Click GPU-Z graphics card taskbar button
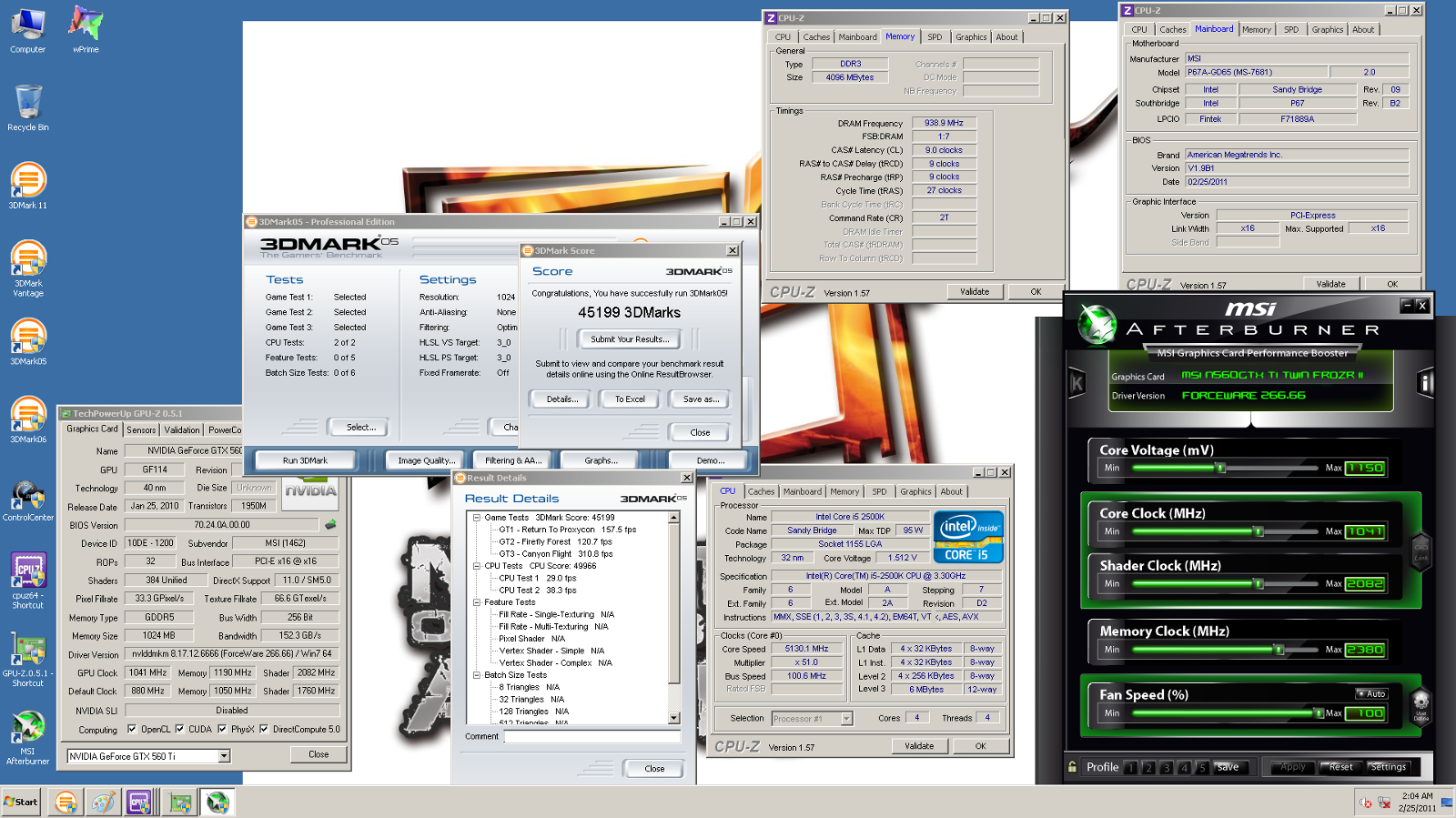The image size is (1456, 818). (181, 803)
